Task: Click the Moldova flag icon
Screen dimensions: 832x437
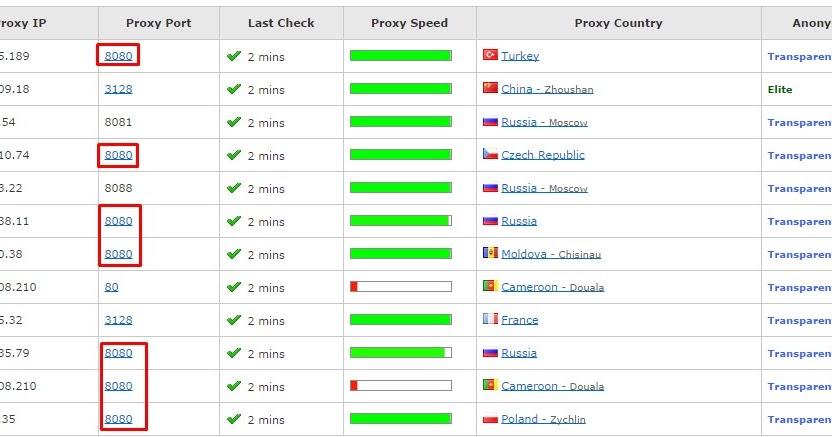Action: point(490,252)
